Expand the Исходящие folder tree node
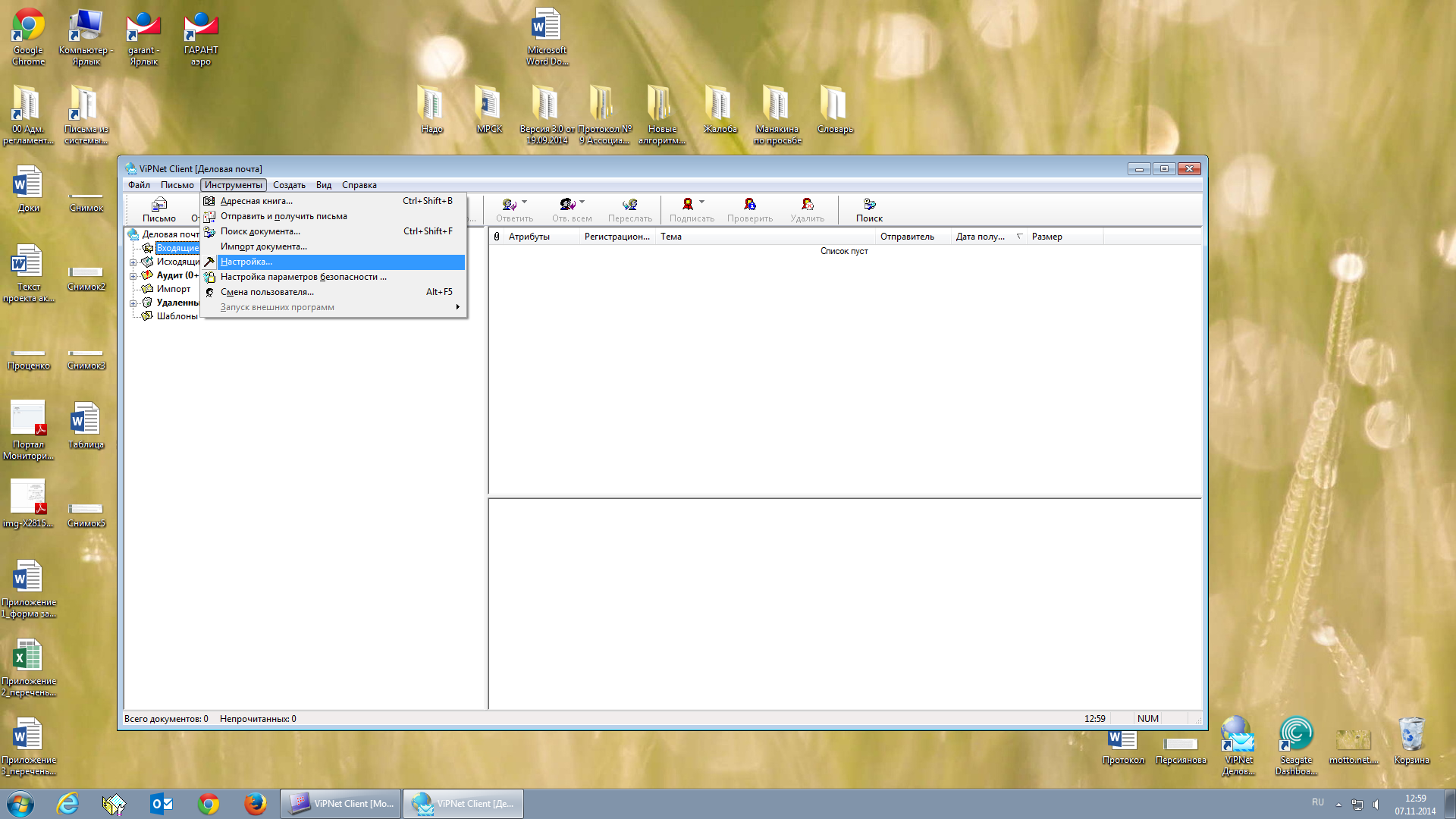Image resolution: width=1456 pixels, height=819 pixels. click(133, 262)
